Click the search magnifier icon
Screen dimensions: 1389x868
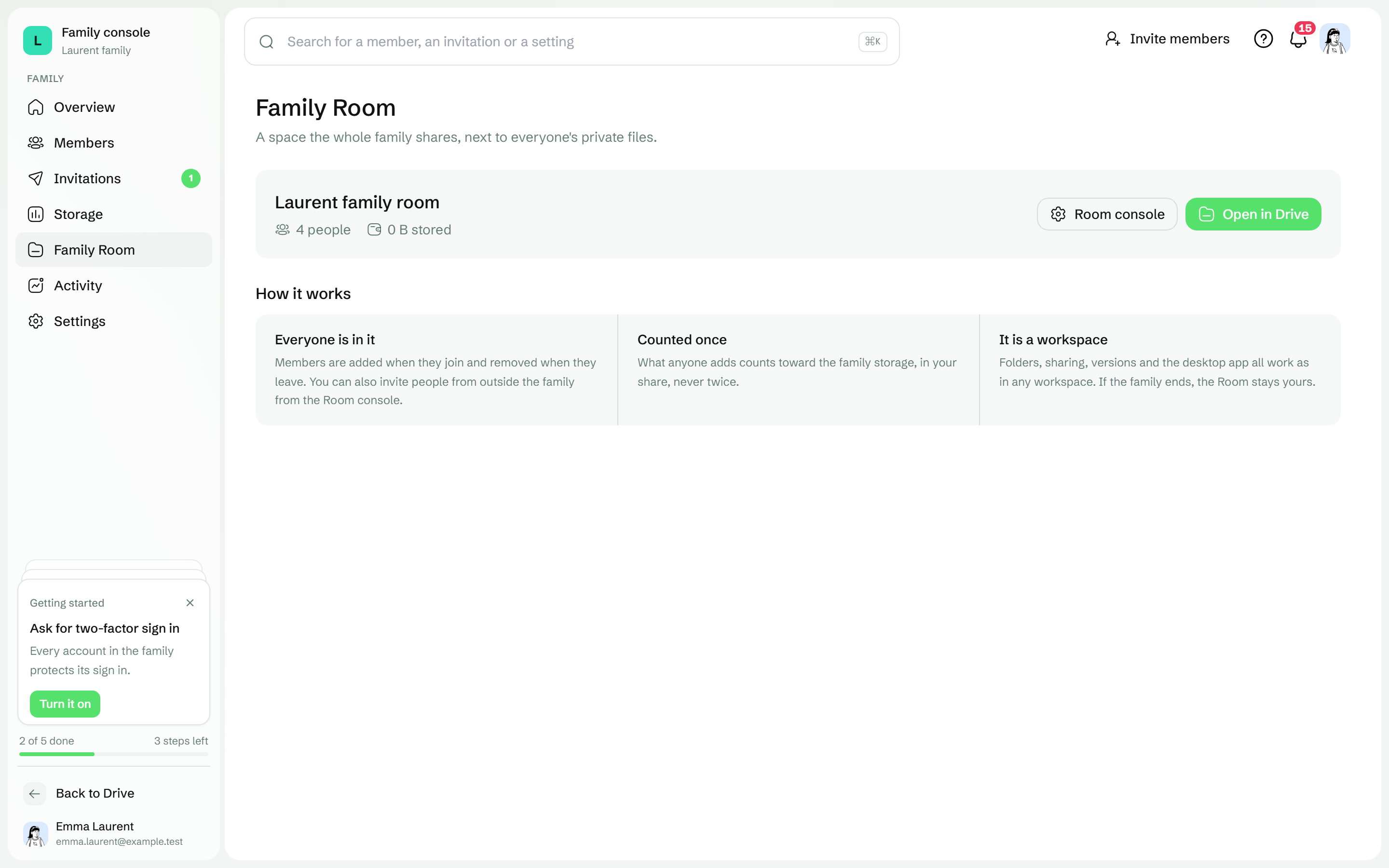[266, 41]
